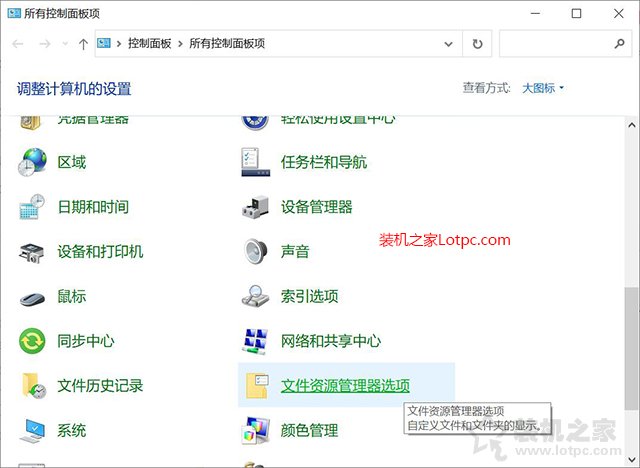This screenshot has width=640, height=468.
Task: Open the 声音 speaker icon
Action: pos(256,251)
